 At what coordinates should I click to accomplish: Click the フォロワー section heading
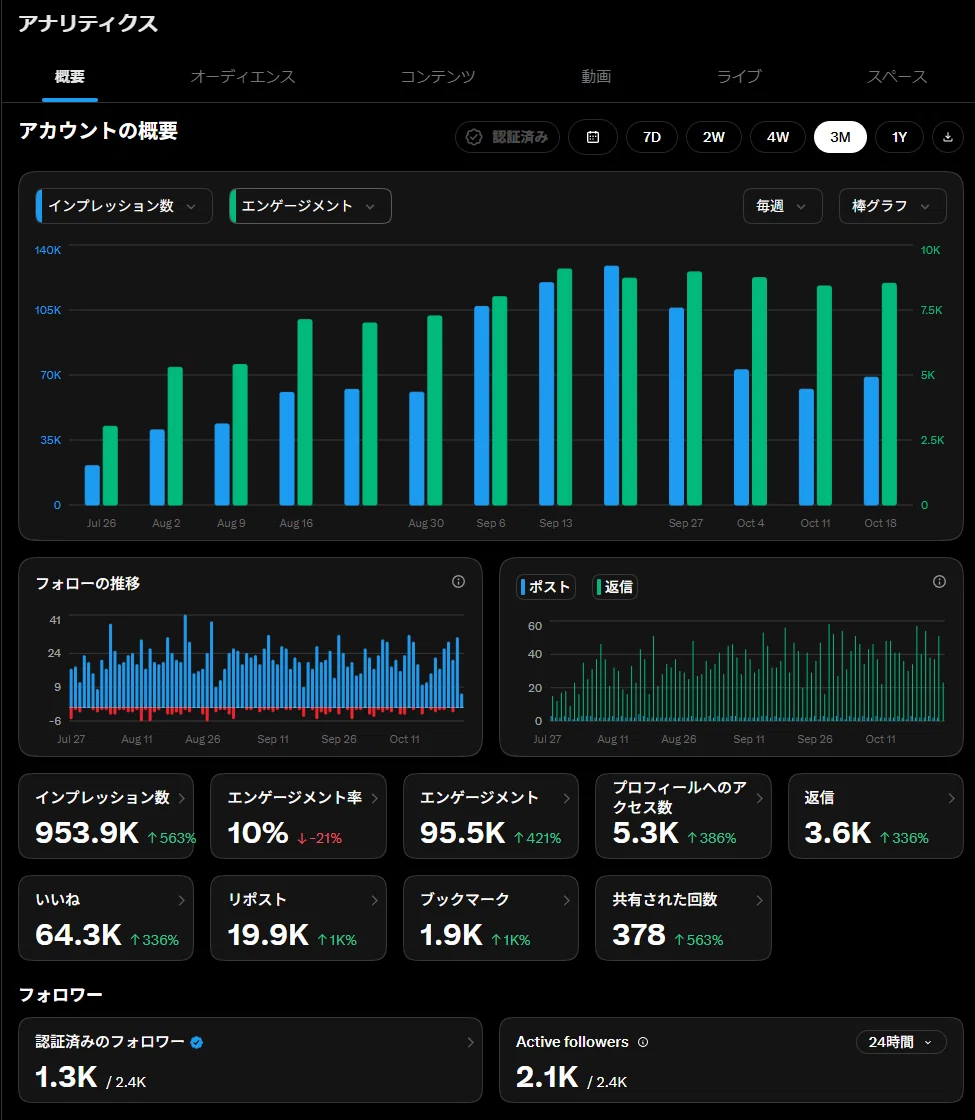coord(61,995)
